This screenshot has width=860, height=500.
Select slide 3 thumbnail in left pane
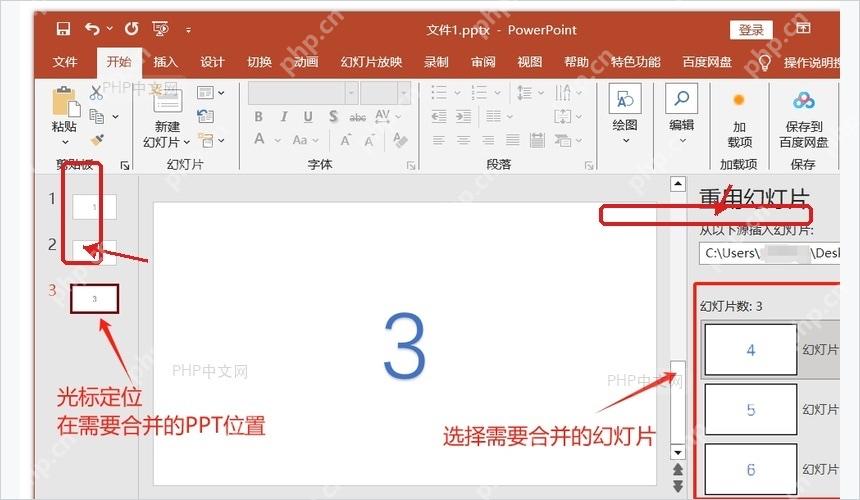point(94,299)
